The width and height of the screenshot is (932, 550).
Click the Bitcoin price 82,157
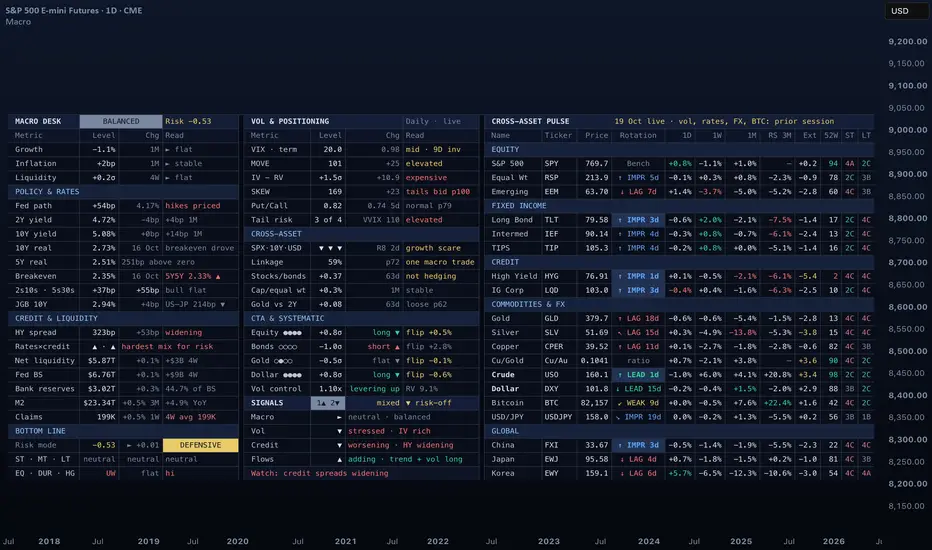(x=594, y=403)
